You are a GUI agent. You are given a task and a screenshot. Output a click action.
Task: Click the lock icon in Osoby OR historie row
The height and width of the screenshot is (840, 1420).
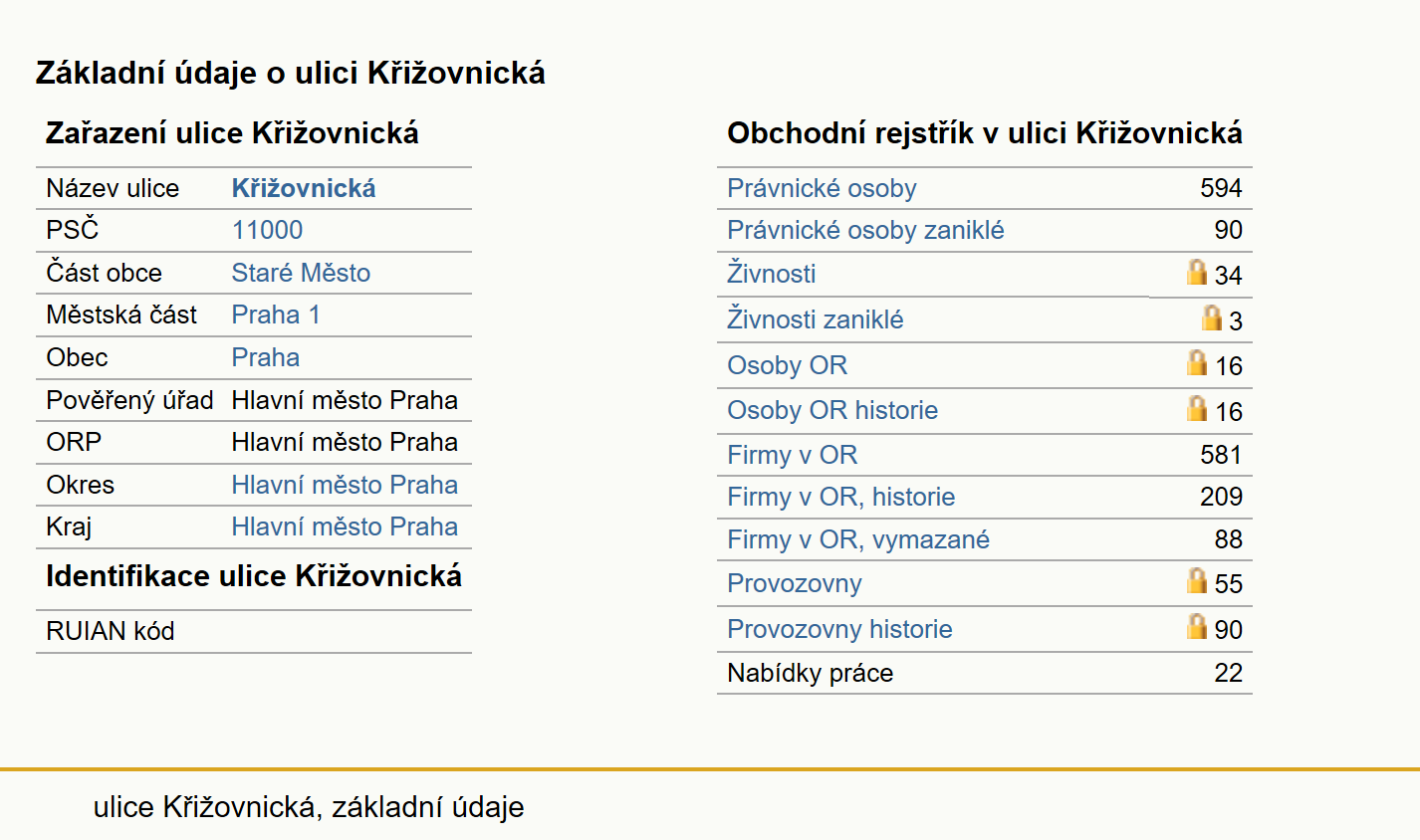pos(1197,408)
